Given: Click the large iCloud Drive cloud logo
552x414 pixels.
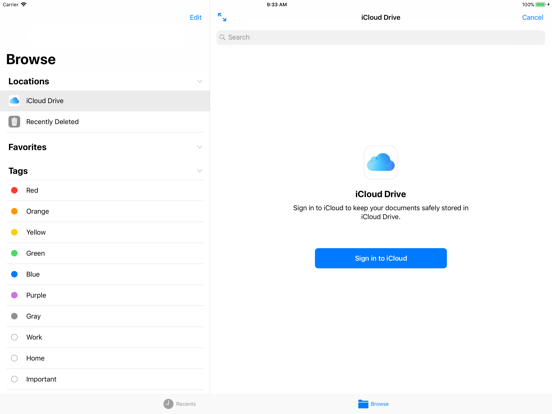Looking at the screenshot, I should 381,162.
